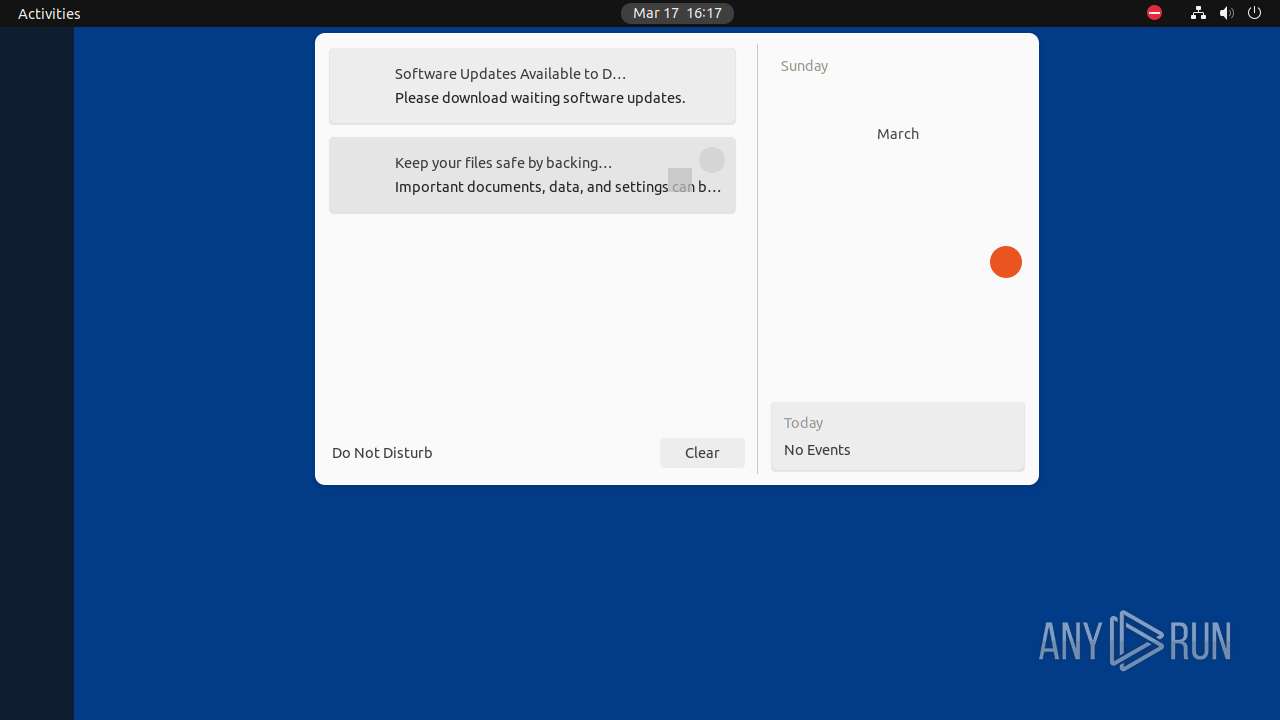The width and height of the screenshot is (1280, 720).
Task: Open the Software Updates Available notification
Action: (532, 86)
